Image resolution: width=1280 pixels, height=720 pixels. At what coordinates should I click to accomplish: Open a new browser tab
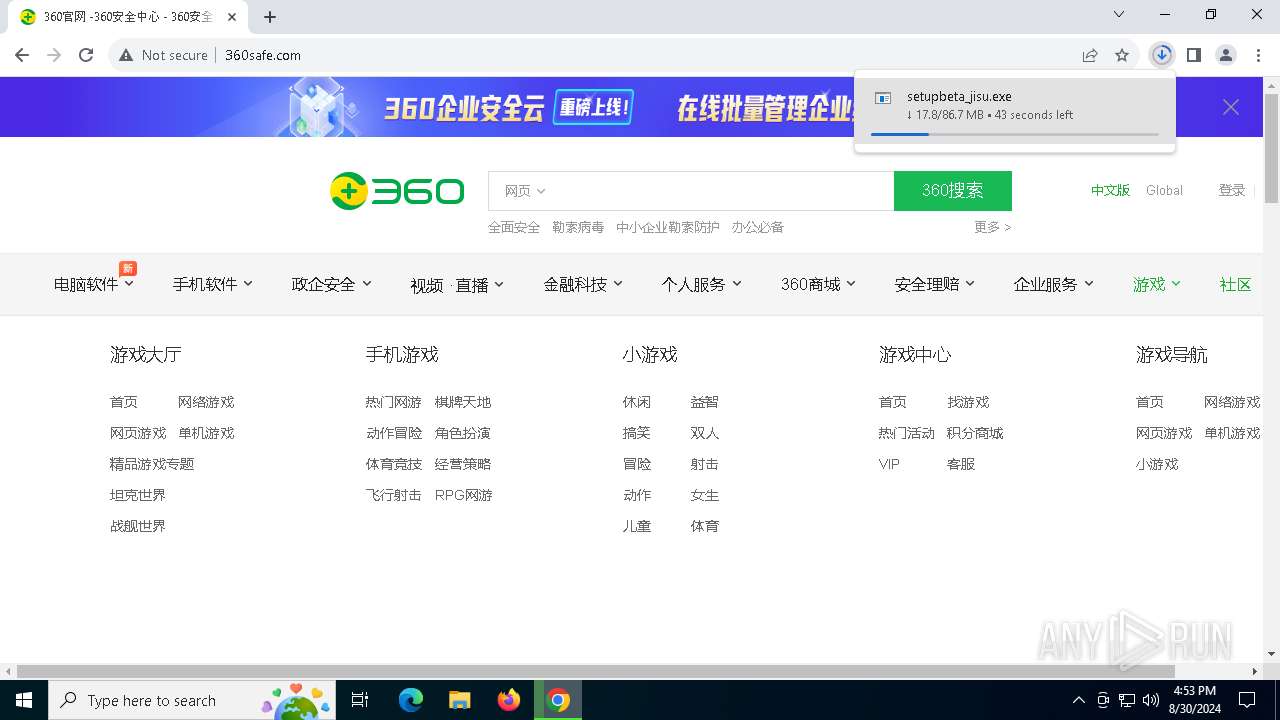(x=269, y=17)
